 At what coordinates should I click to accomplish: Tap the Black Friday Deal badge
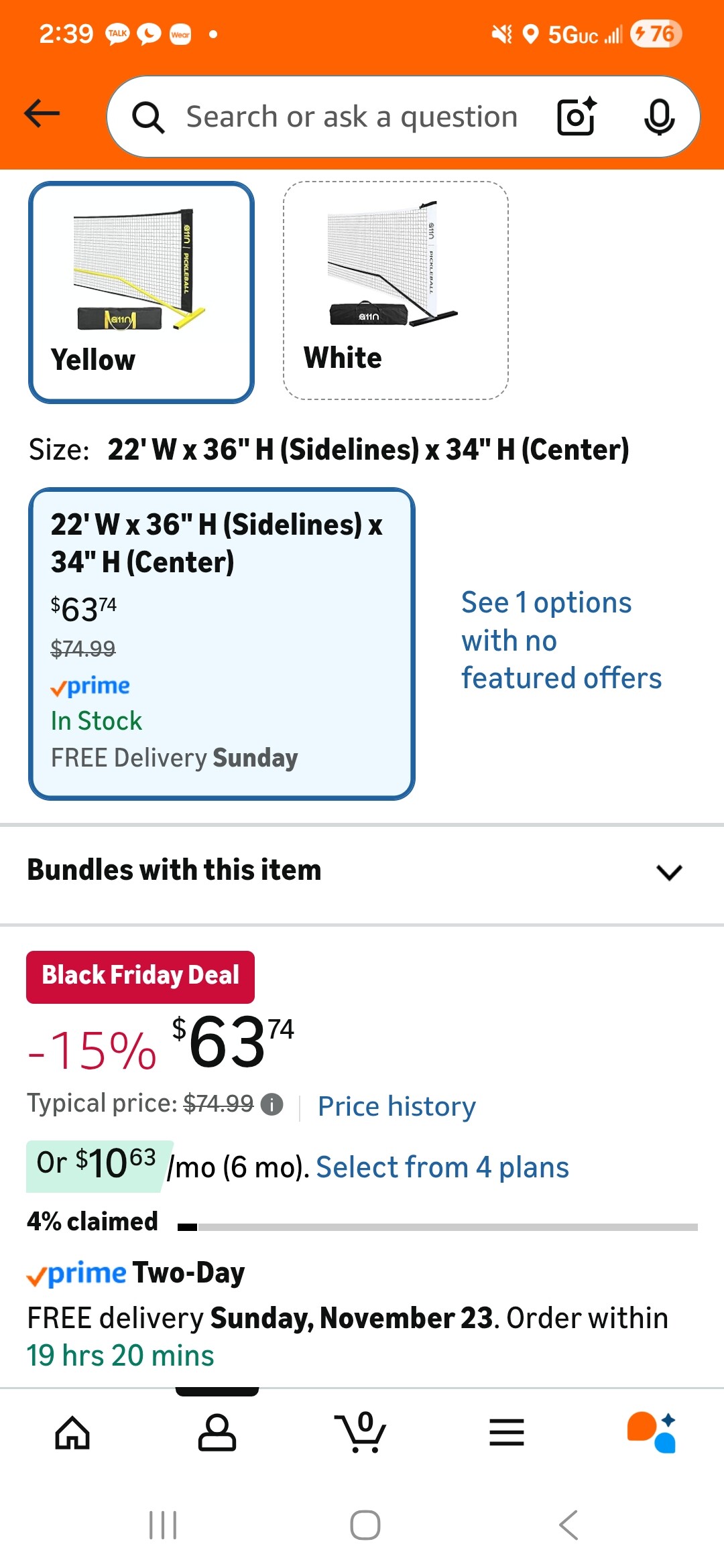click(x=140, y=976)
